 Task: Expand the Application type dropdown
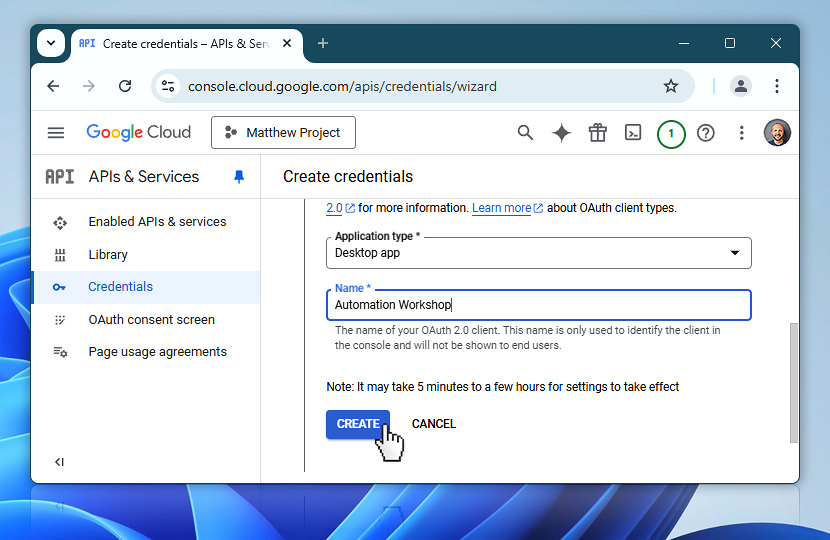click(x=538, y=253)
